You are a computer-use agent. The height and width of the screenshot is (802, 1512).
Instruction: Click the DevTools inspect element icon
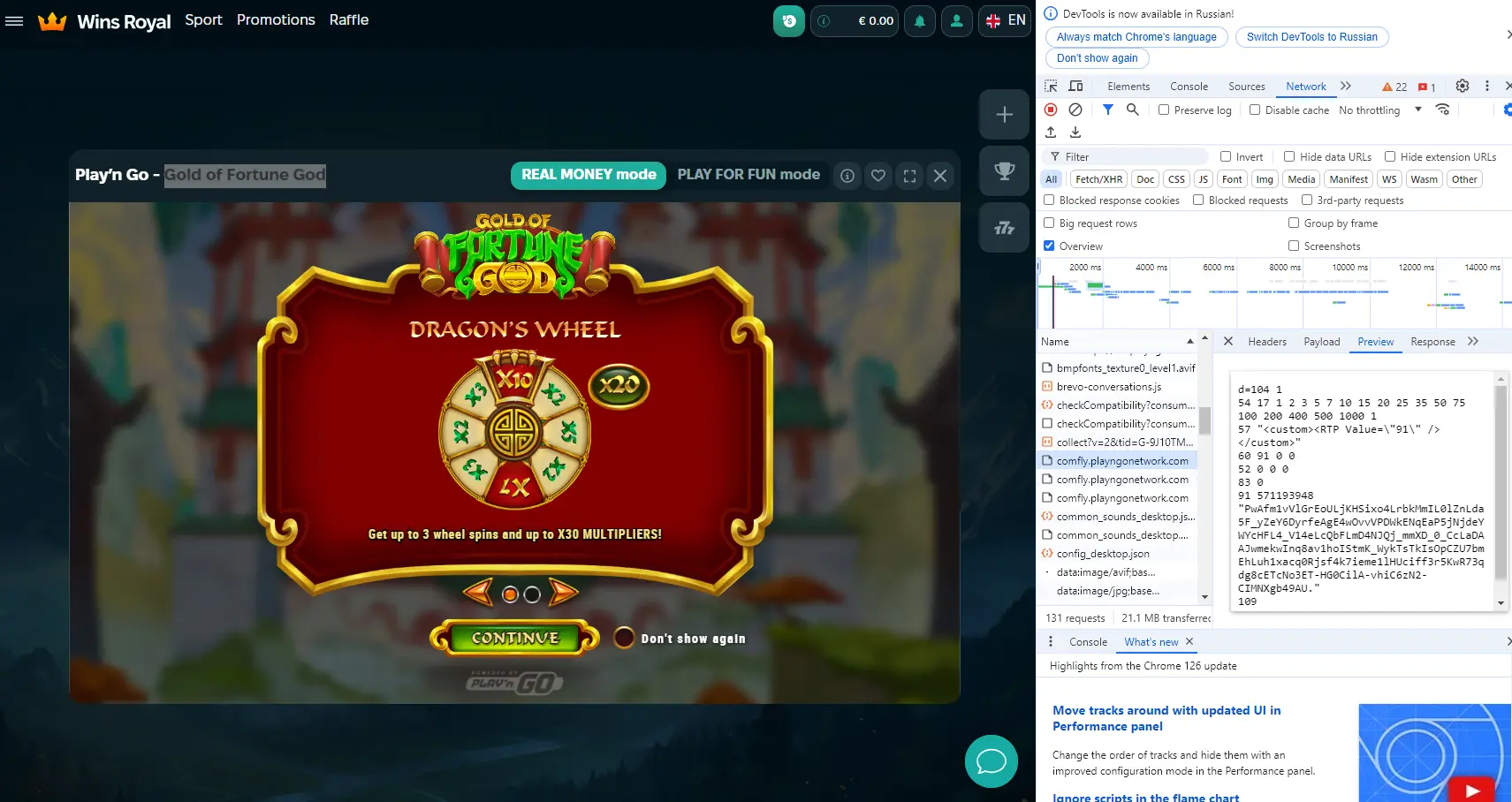point(1051,86)
